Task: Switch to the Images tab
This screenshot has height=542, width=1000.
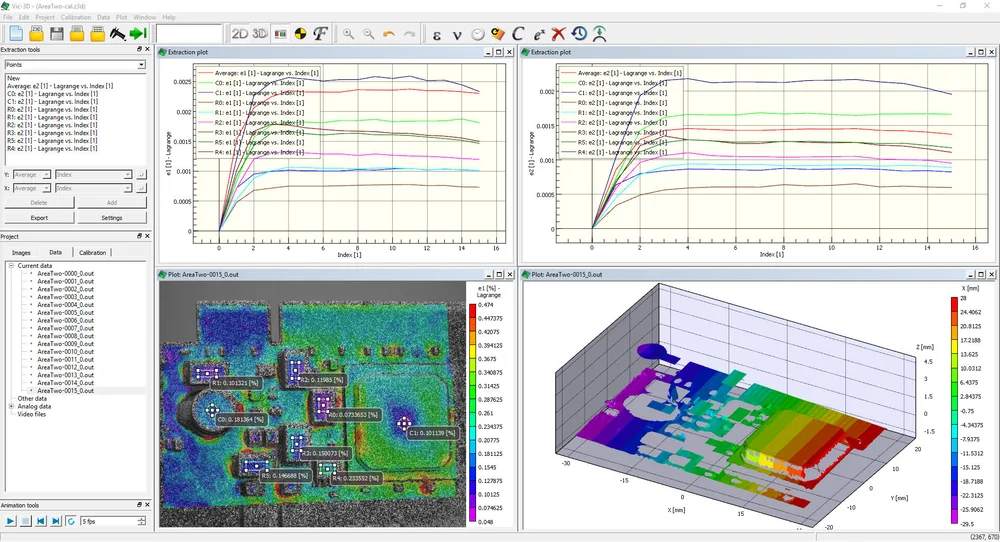Action: tap(21, 253)
